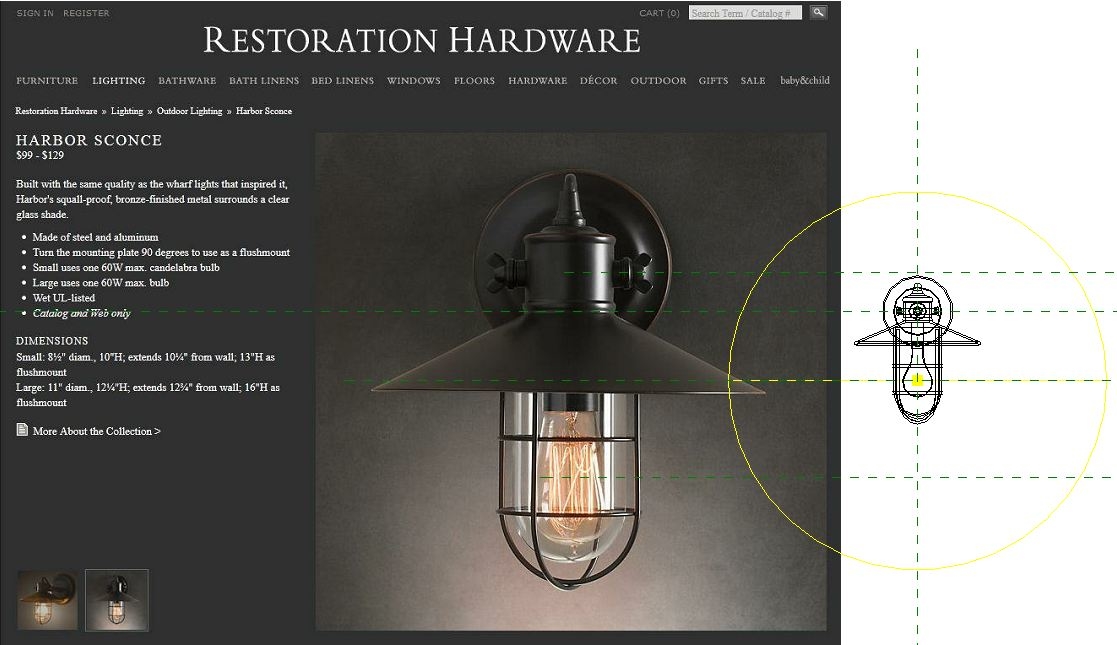Viewport: 1117px width, 645px height.
Task: Select HARDWARE in the navigation bar
Action: (x=537, y=80)
